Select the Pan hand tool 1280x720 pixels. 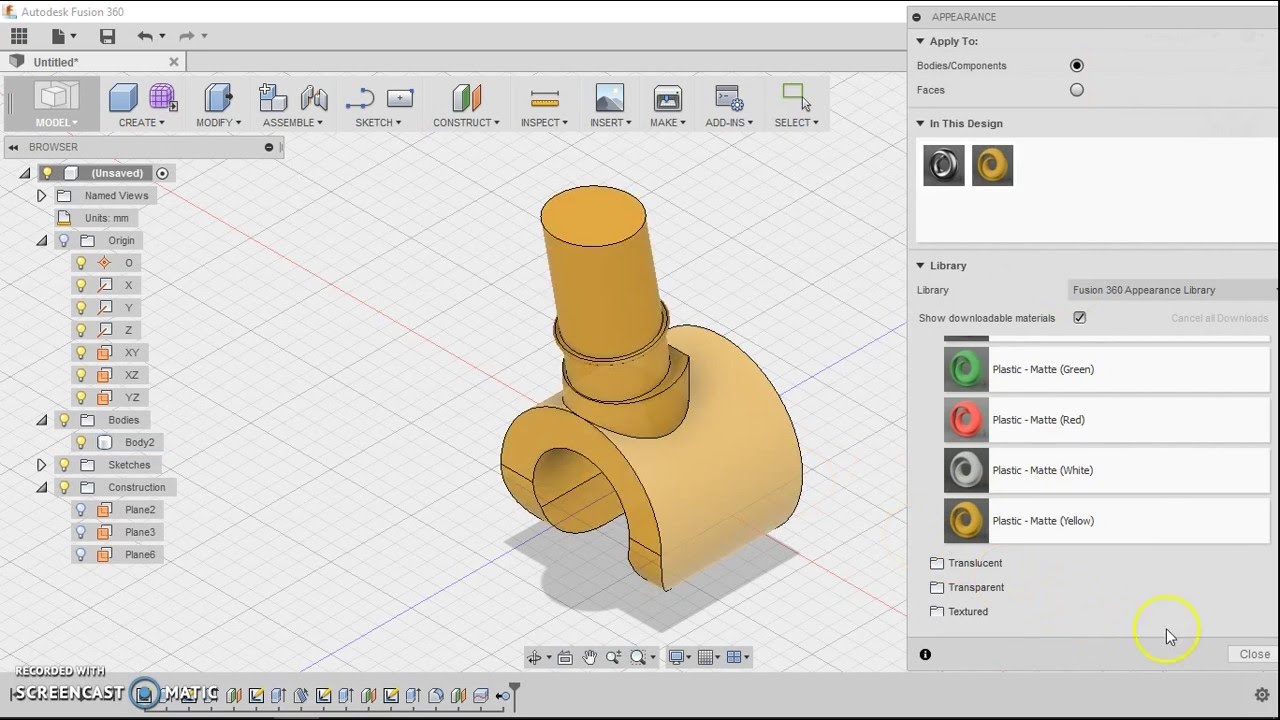tap(589, 657)
